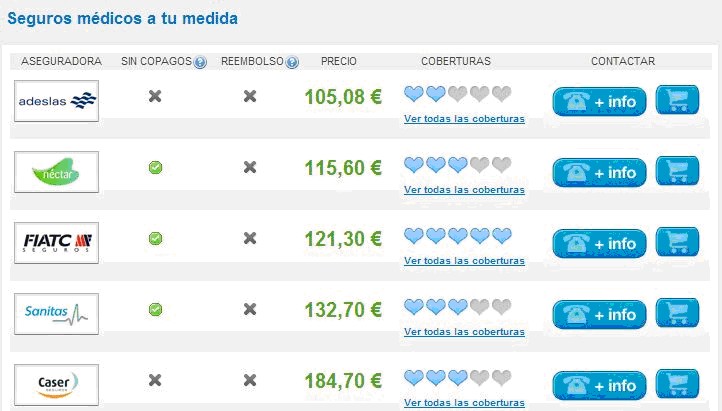View all coverages for the 105,08 € plan
This screenshot has width=722, height=411.
click(464, 119)
